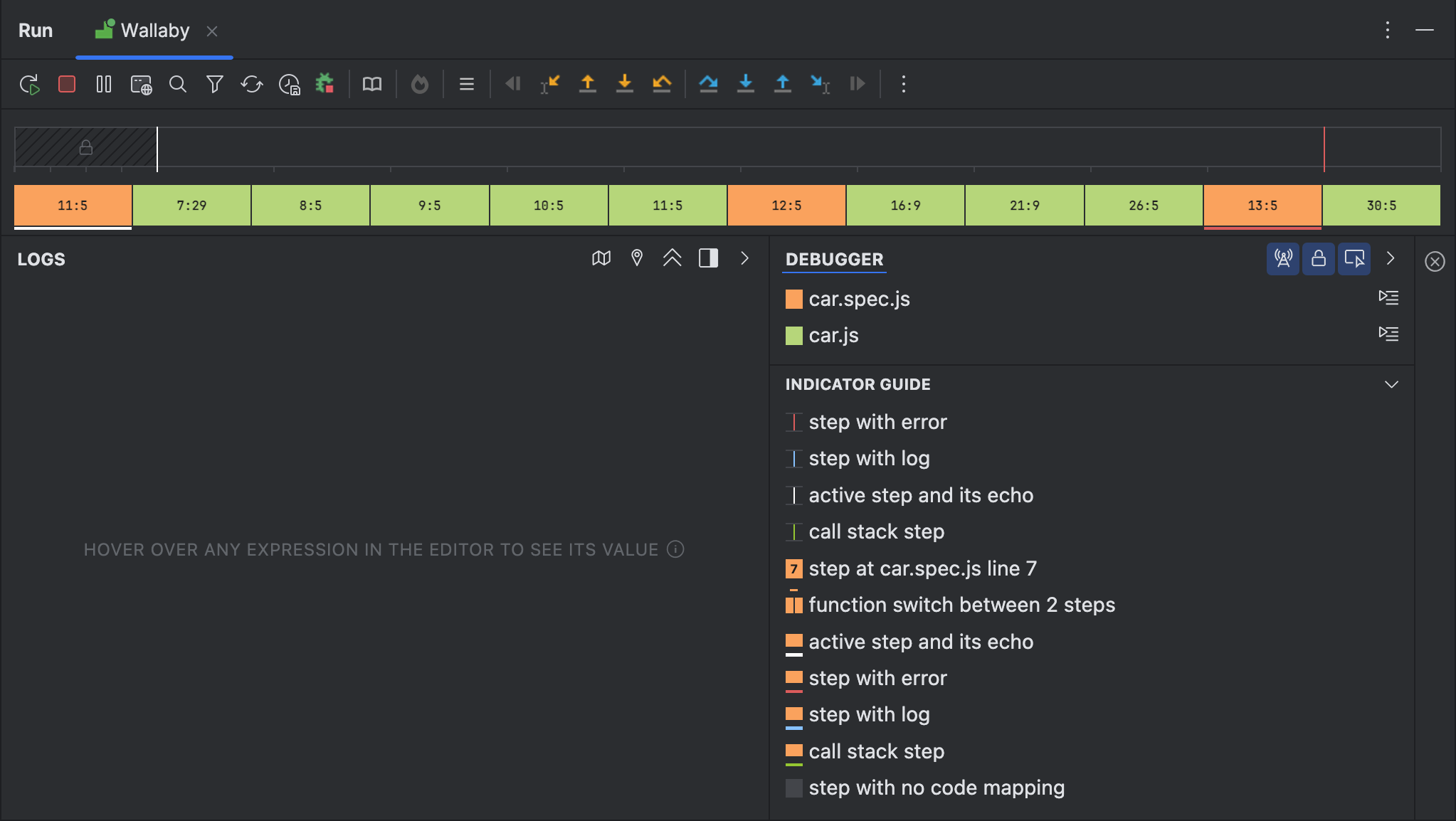This screenshot has width=1456, height=821.
Task: Open the Run panel options ellipsis
Action: tap(1388, 30)
